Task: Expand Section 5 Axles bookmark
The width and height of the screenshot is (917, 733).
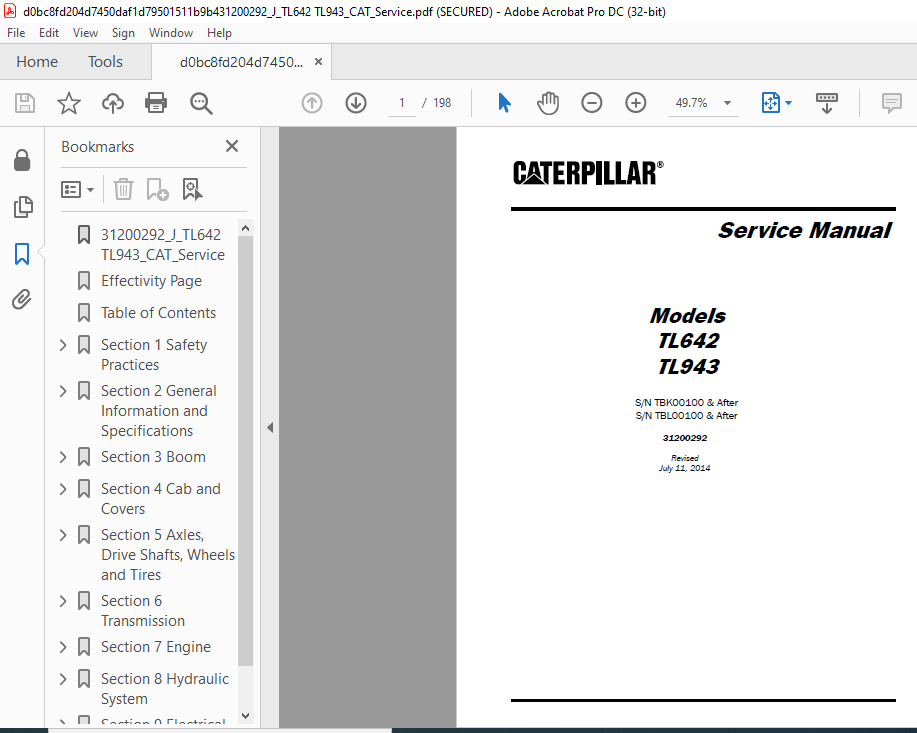Action: (63, 535)
